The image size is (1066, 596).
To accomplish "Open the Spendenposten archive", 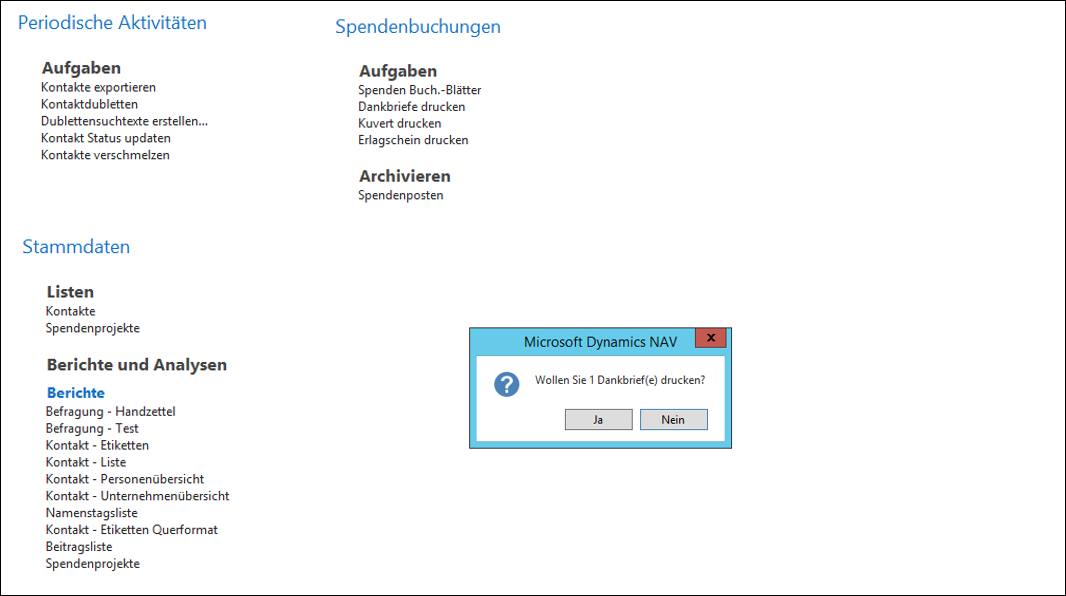I will (399, 195).
